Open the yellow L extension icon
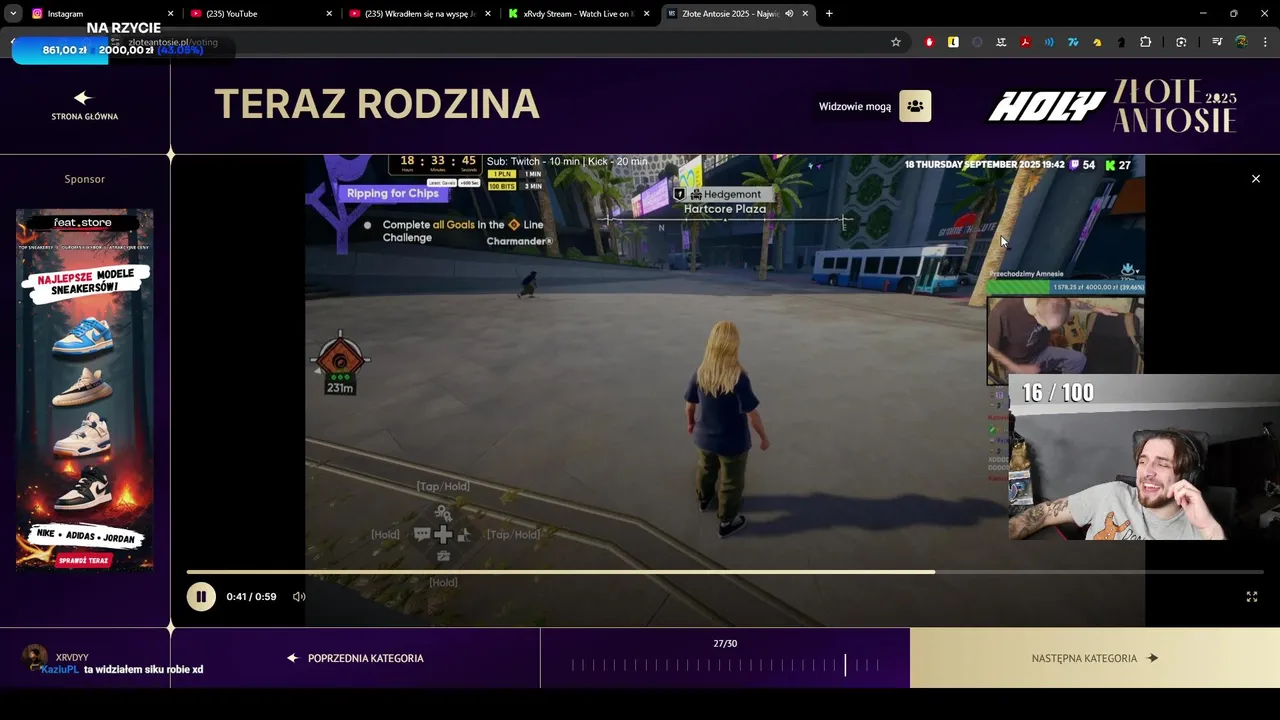Image resolution: width=1280 pixels, height=720 pixels. [x=953, y=42]
